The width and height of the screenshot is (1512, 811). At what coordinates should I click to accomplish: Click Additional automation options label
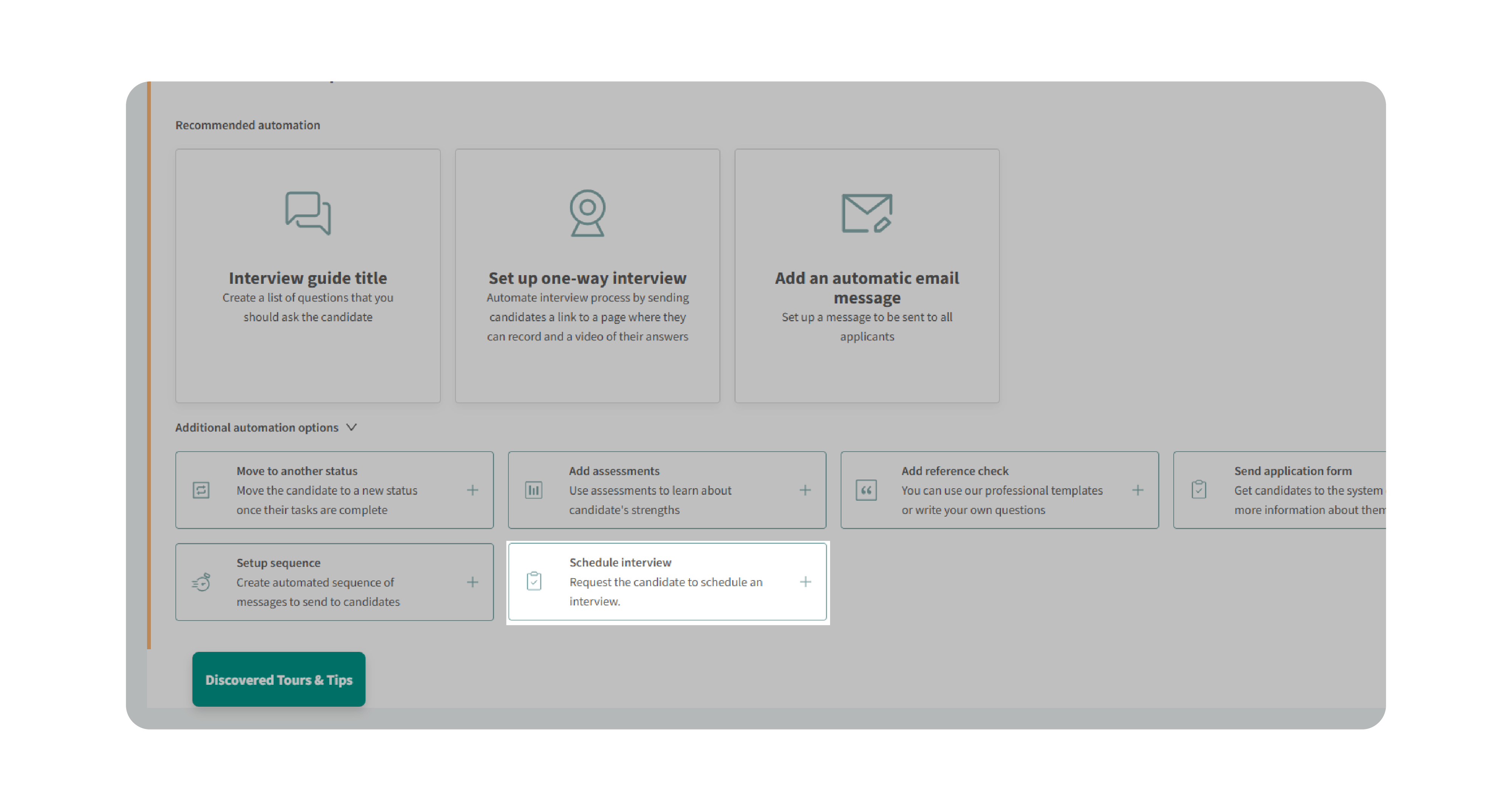(257, 427)
